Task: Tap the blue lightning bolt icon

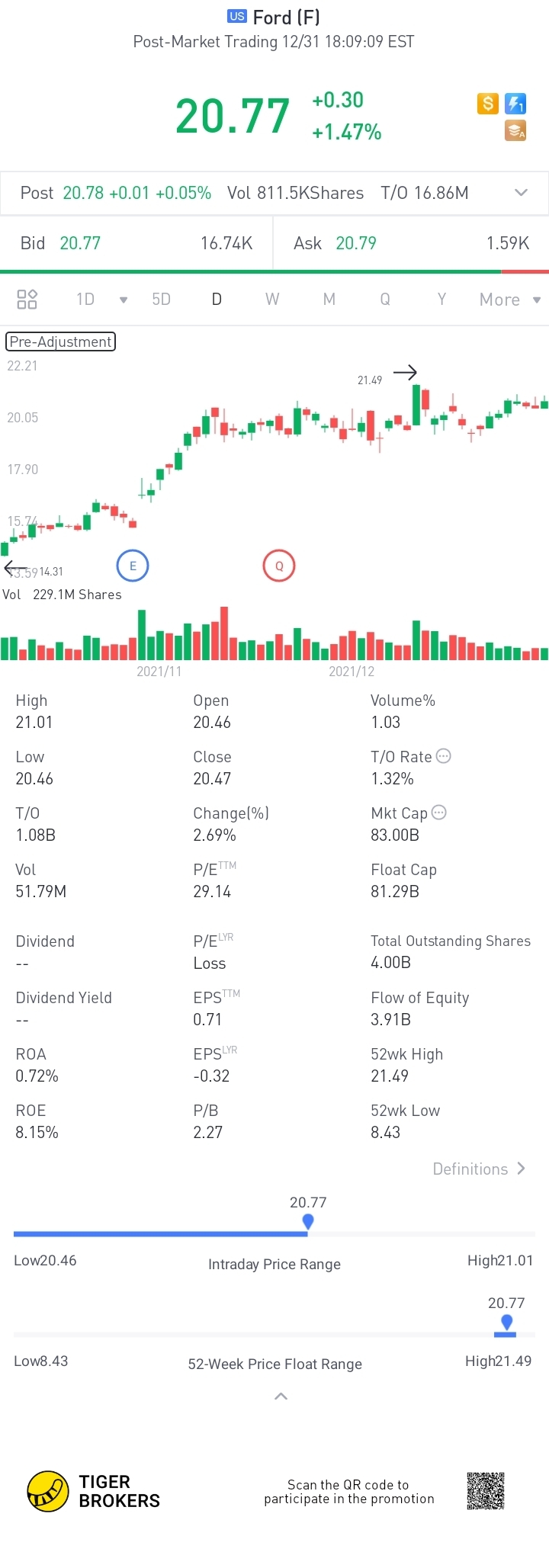Action: 516,103
